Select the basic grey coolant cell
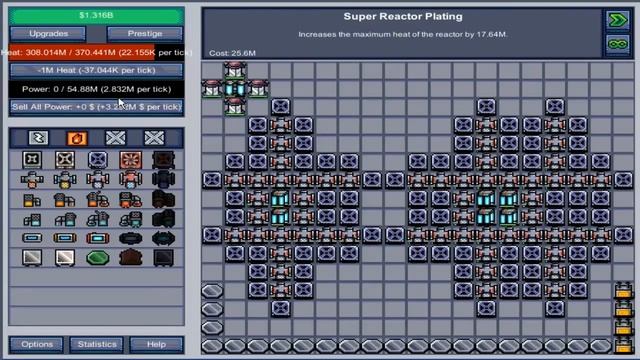This screenshot has height=360, width=640. click(32, 238)
